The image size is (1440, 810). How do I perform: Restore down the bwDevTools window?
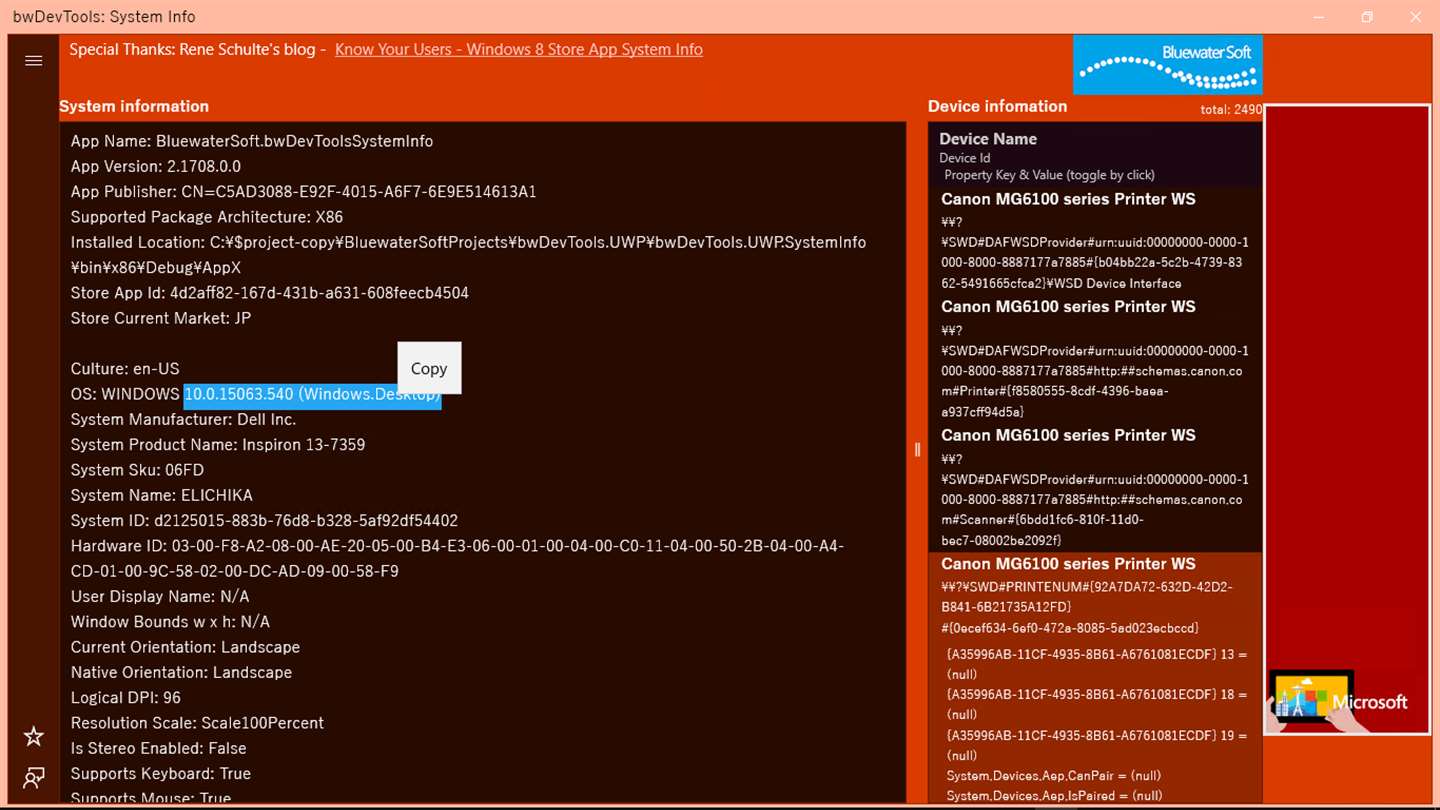pyautogui.click(x=1367, y=17)
